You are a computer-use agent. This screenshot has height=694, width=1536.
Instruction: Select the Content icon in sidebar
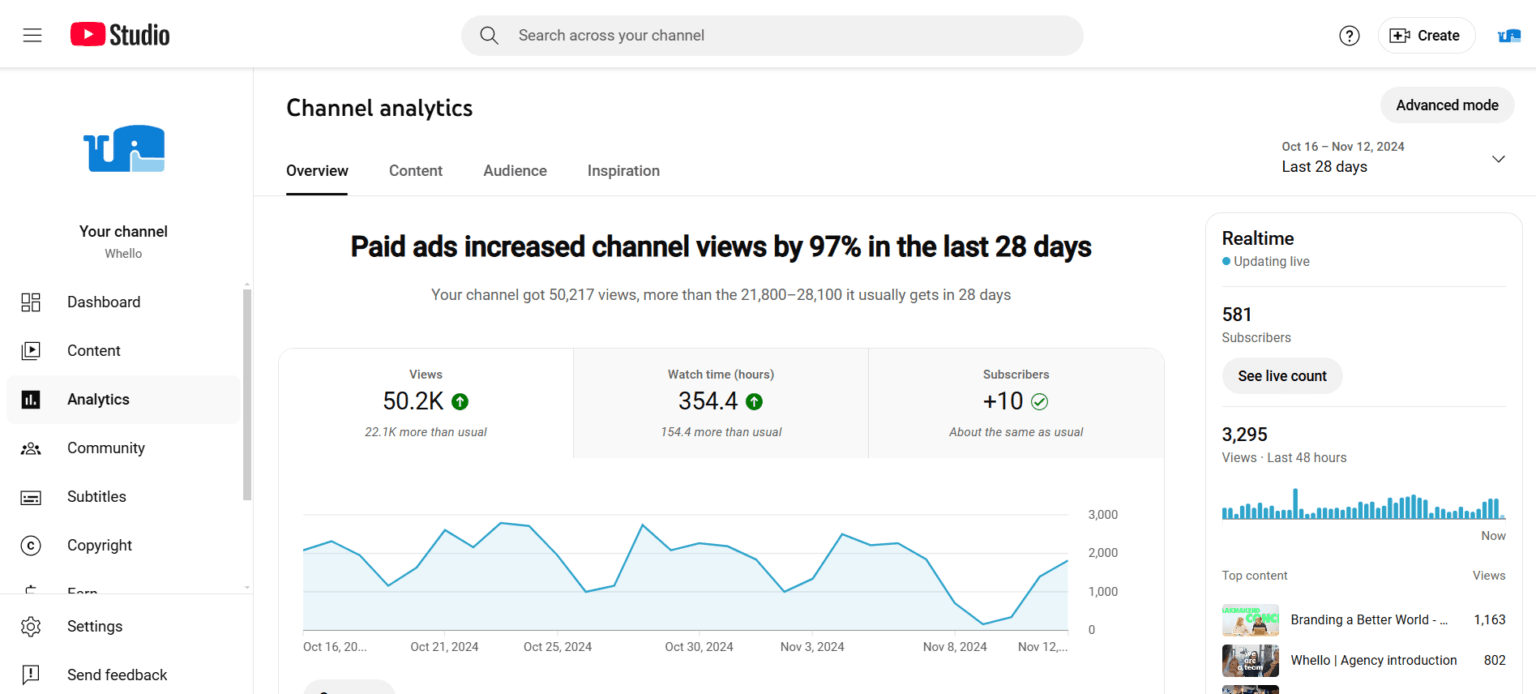pos(31,351)
